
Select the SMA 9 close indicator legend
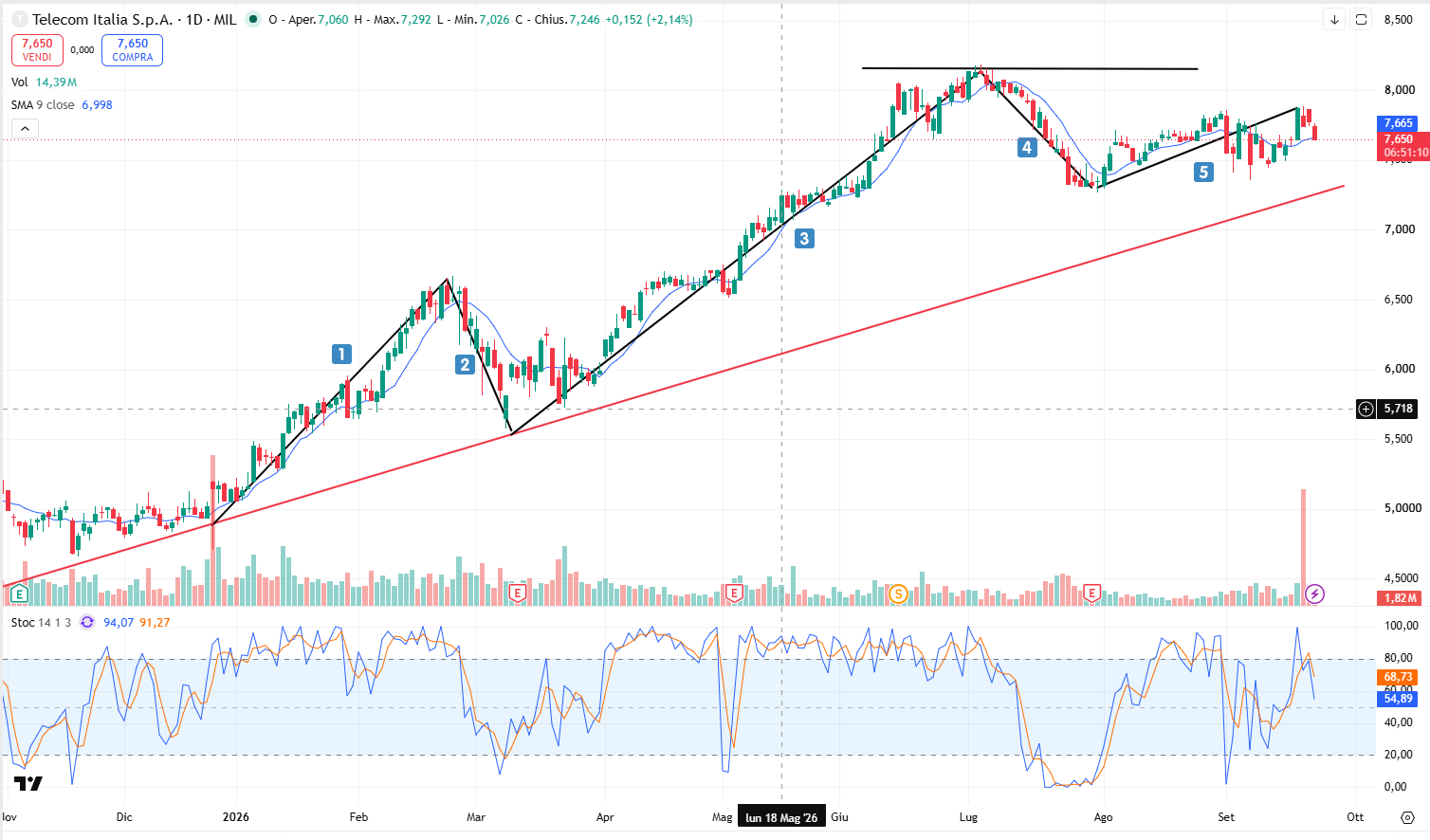click(62, 105)
